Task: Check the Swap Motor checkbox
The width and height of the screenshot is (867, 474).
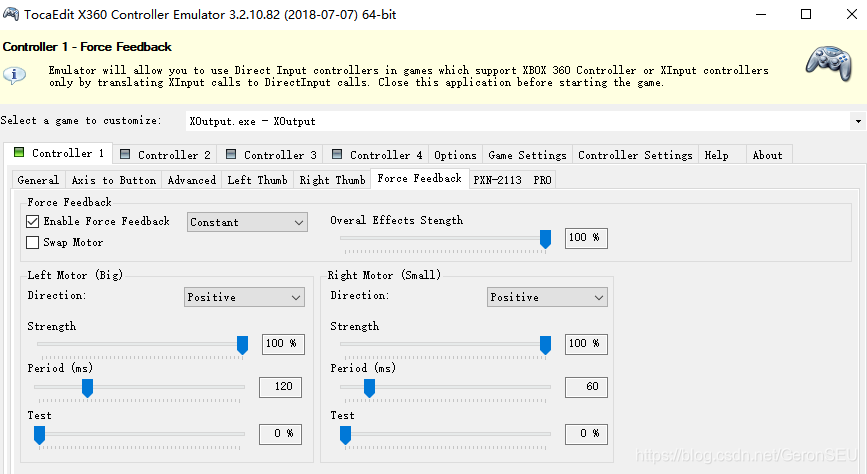Action: pos(33,242)
